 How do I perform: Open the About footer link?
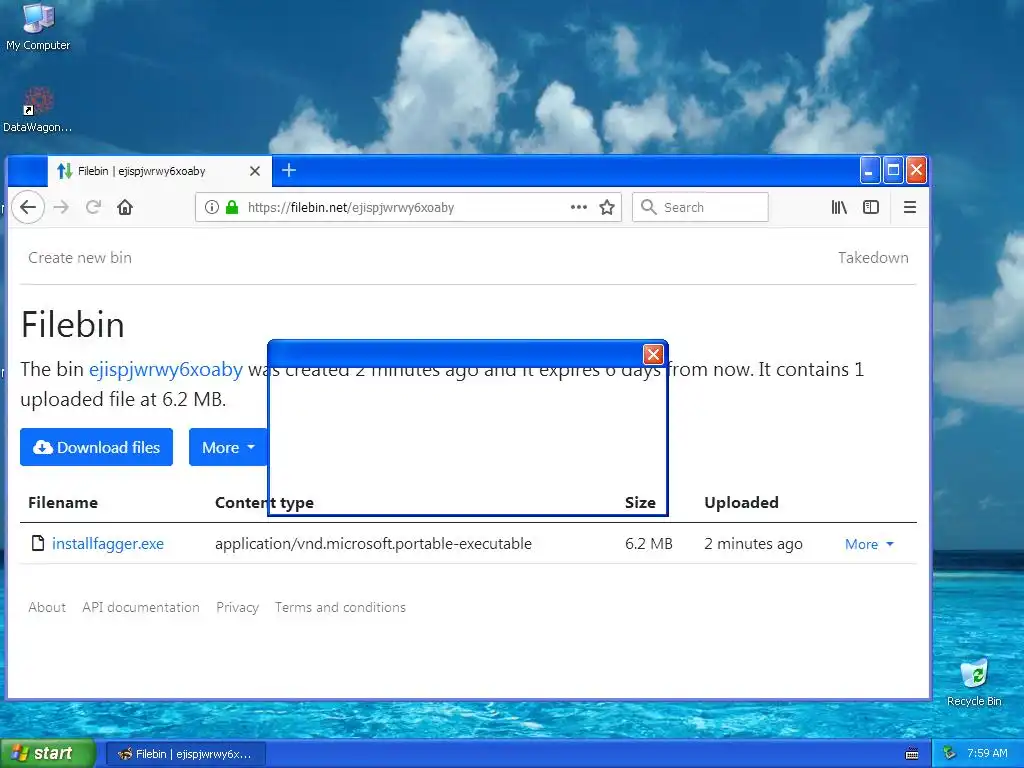click(47, 607)
